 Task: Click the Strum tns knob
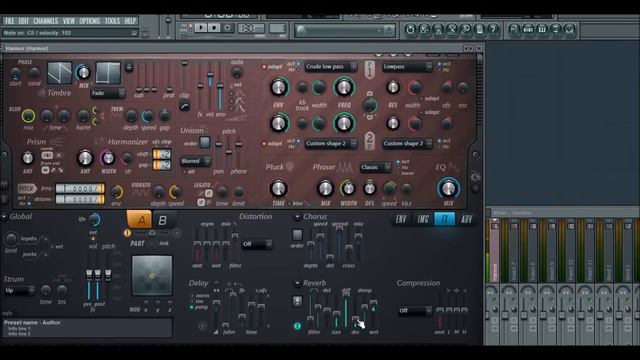click(x=62, y=290)
